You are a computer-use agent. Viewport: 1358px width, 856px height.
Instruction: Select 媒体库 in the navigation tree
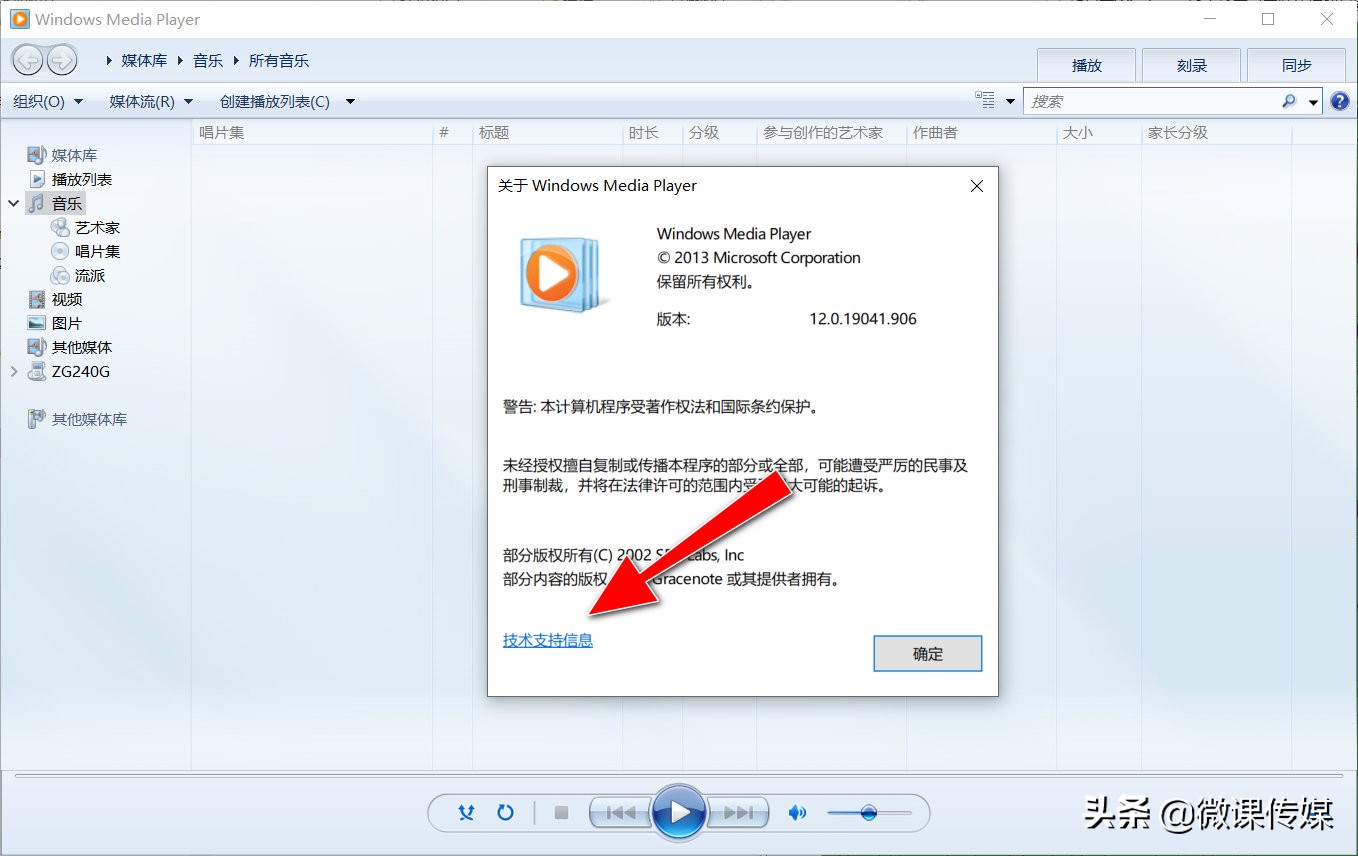[75, 155]
